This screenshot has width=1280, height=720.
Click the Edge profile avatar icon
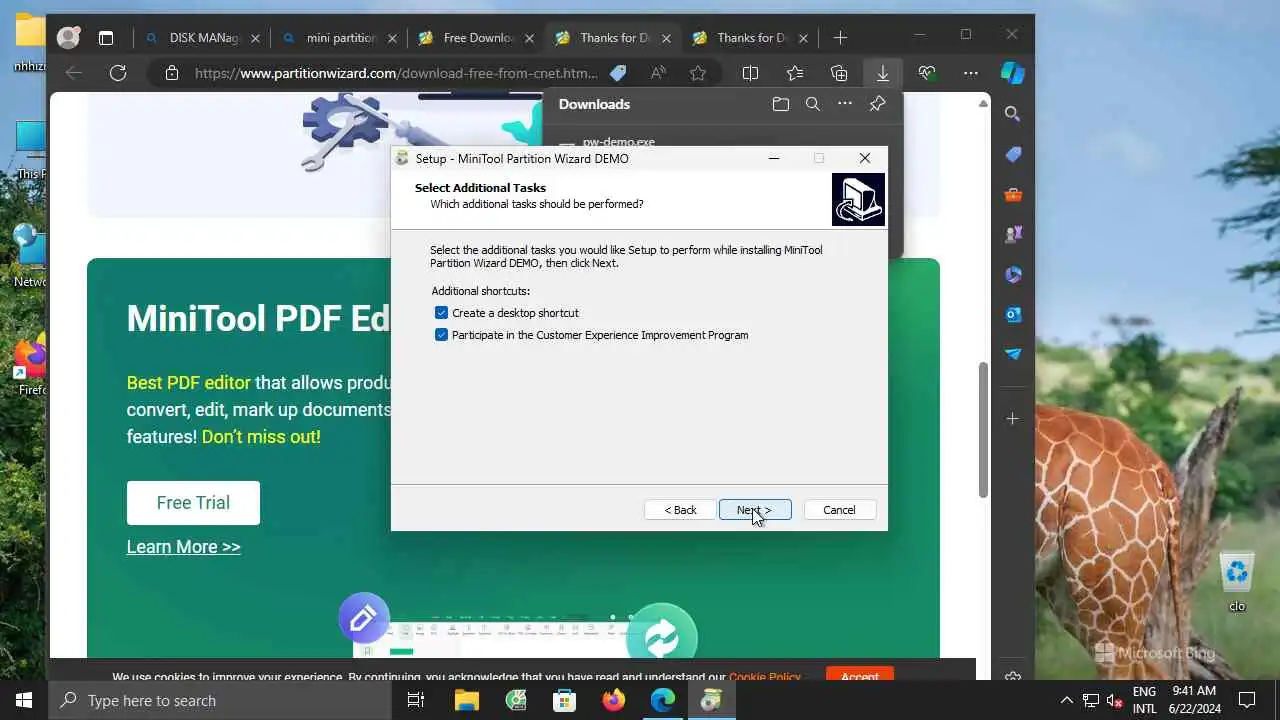tap(68, 38)
